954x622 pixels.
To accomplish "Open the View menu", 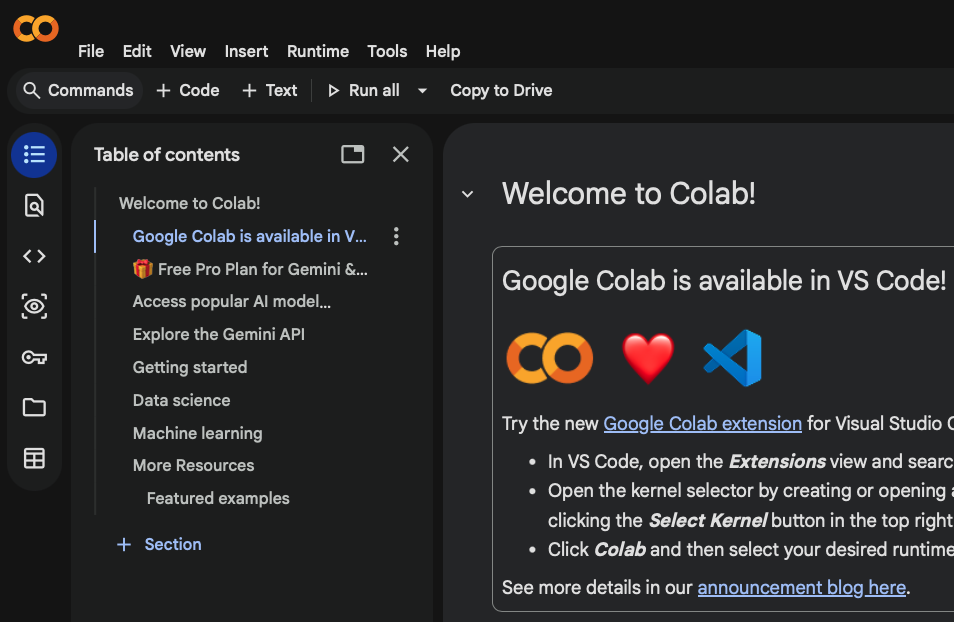I will tap(188, 52).
